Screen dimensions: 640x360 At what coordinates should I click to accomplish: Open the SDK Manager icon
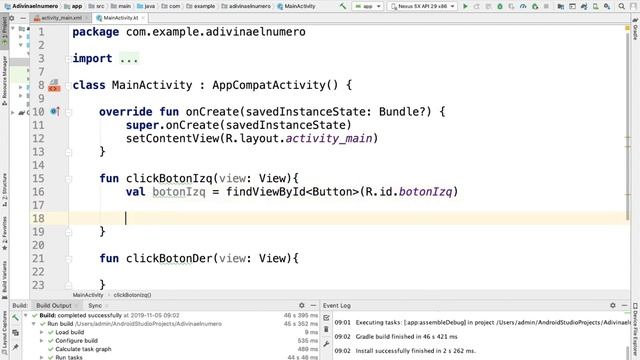click(x=607, y=6)
